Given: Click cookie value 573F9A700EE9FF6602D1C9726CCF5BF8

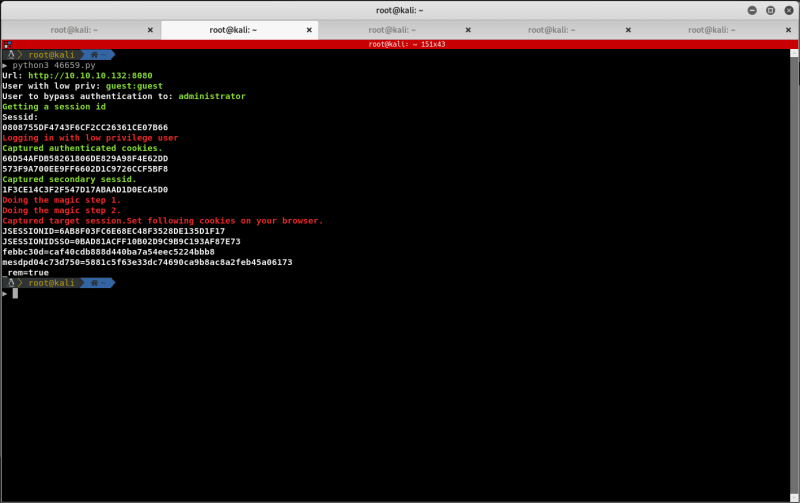Looking at the screenshot, I should click(x=85, y=169).
